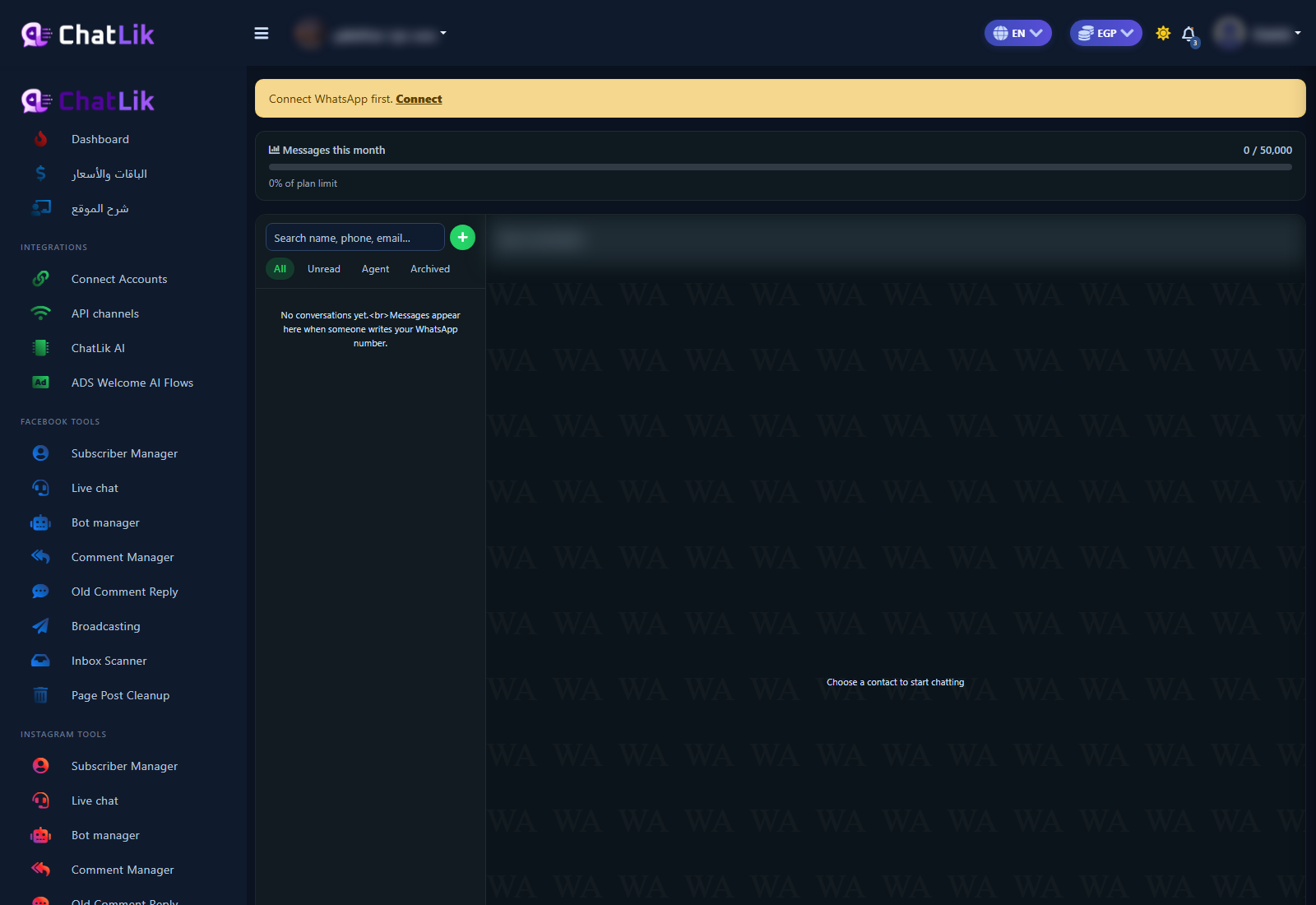Toggle the hamburger sidebar menu icon
The height and width of the screenshot is (905, 1316).
coord(262,34)
